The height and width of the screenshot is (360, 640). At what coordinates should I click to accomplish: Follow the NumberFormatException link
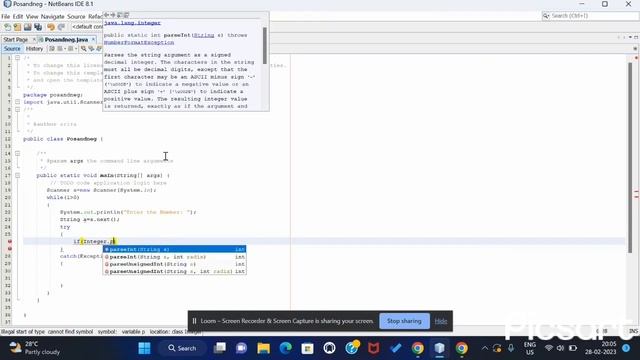[x=139, y=42]
